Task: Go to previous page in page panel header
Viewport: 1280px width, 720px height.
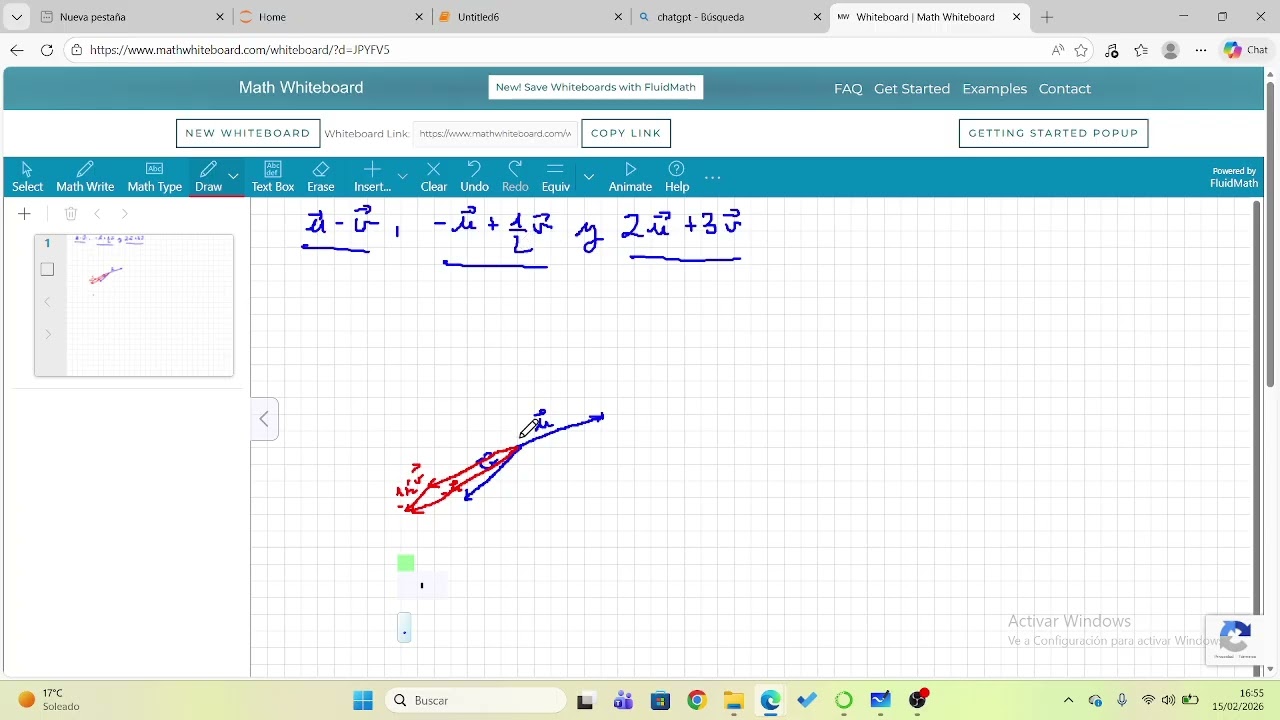Action: (x=97, y=213)
